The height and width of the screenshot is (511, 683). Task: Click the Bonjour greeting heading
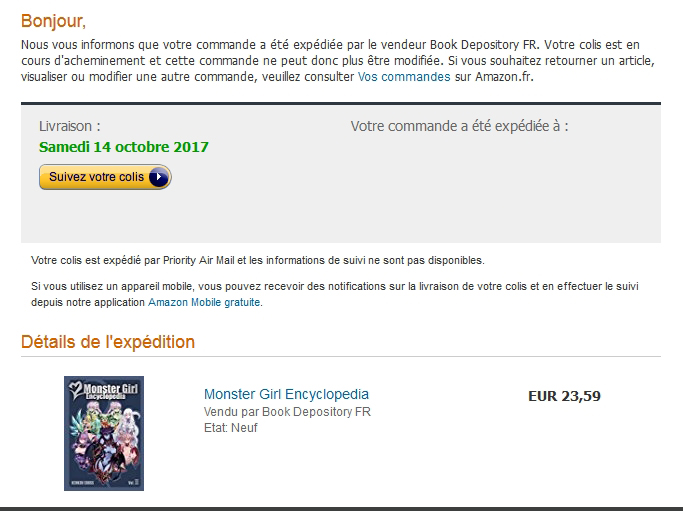point(53,21)
